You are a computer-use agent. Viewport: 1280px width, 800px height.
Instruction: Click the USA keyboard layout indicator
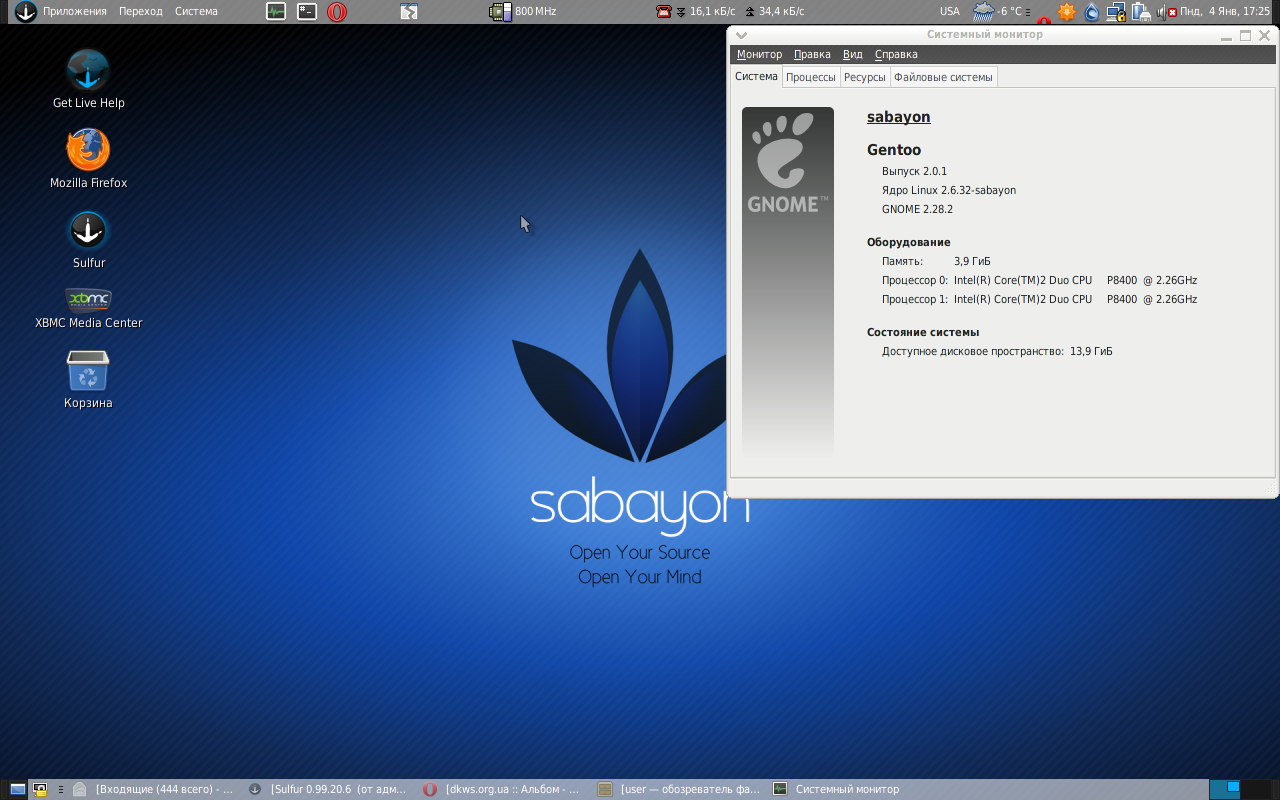(950, 11)
